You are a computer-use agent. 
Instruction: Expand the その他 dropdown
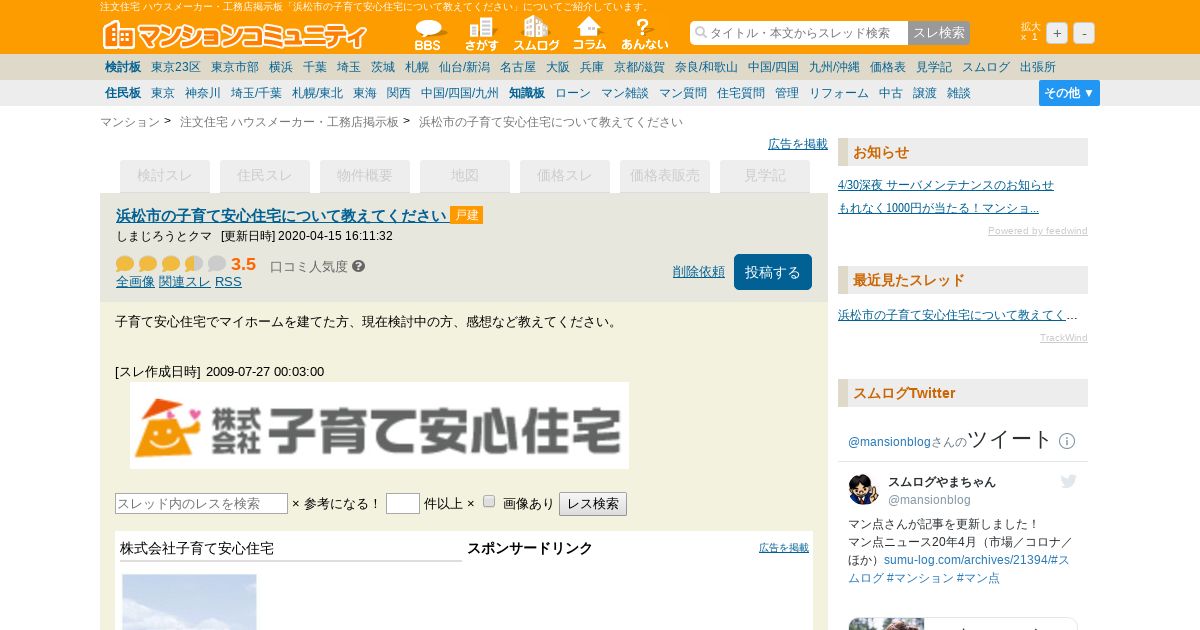coord(1069,93)
